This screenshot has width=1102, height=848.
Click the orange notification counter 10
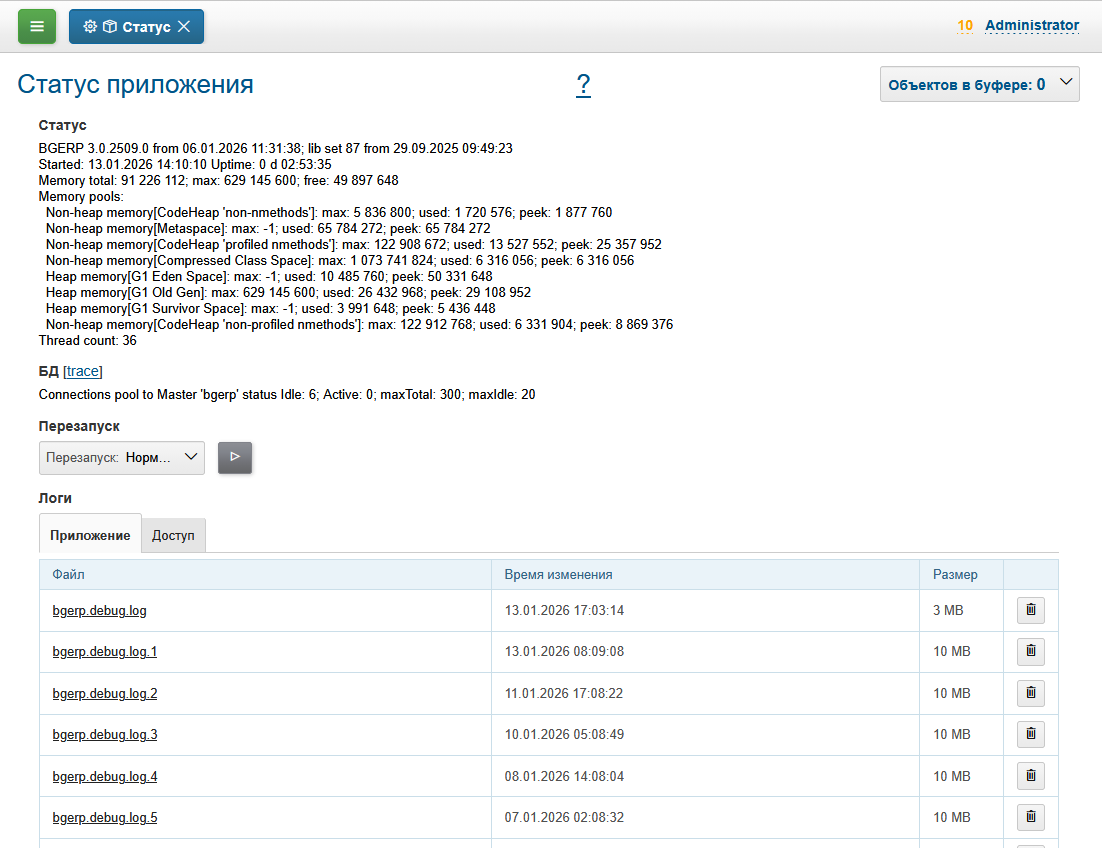[x=965, y=26]
